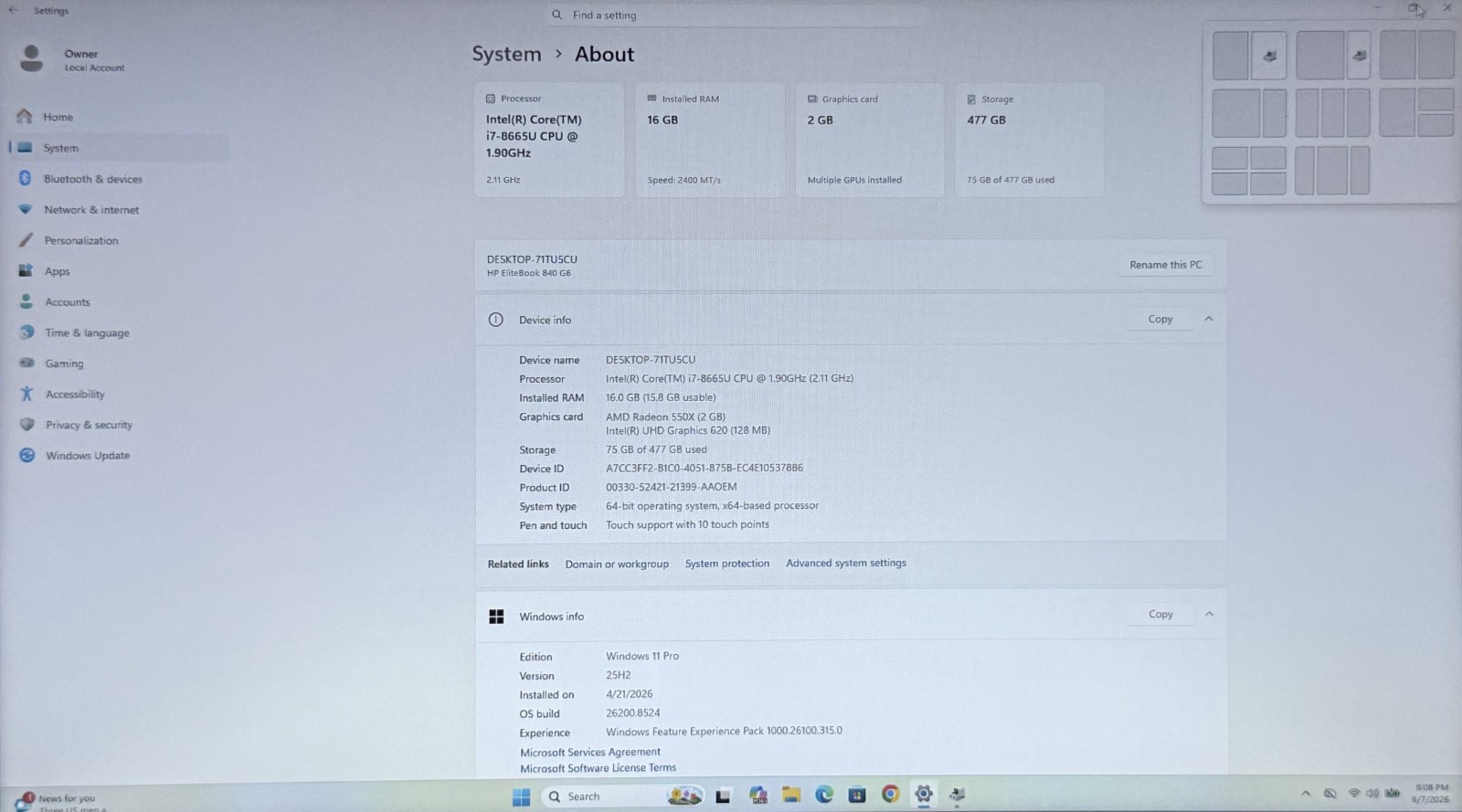Image resolution: width=1462 pixels, height=812 pixels.
Task: Open Accessibility settings
Action: pos(75,395)
